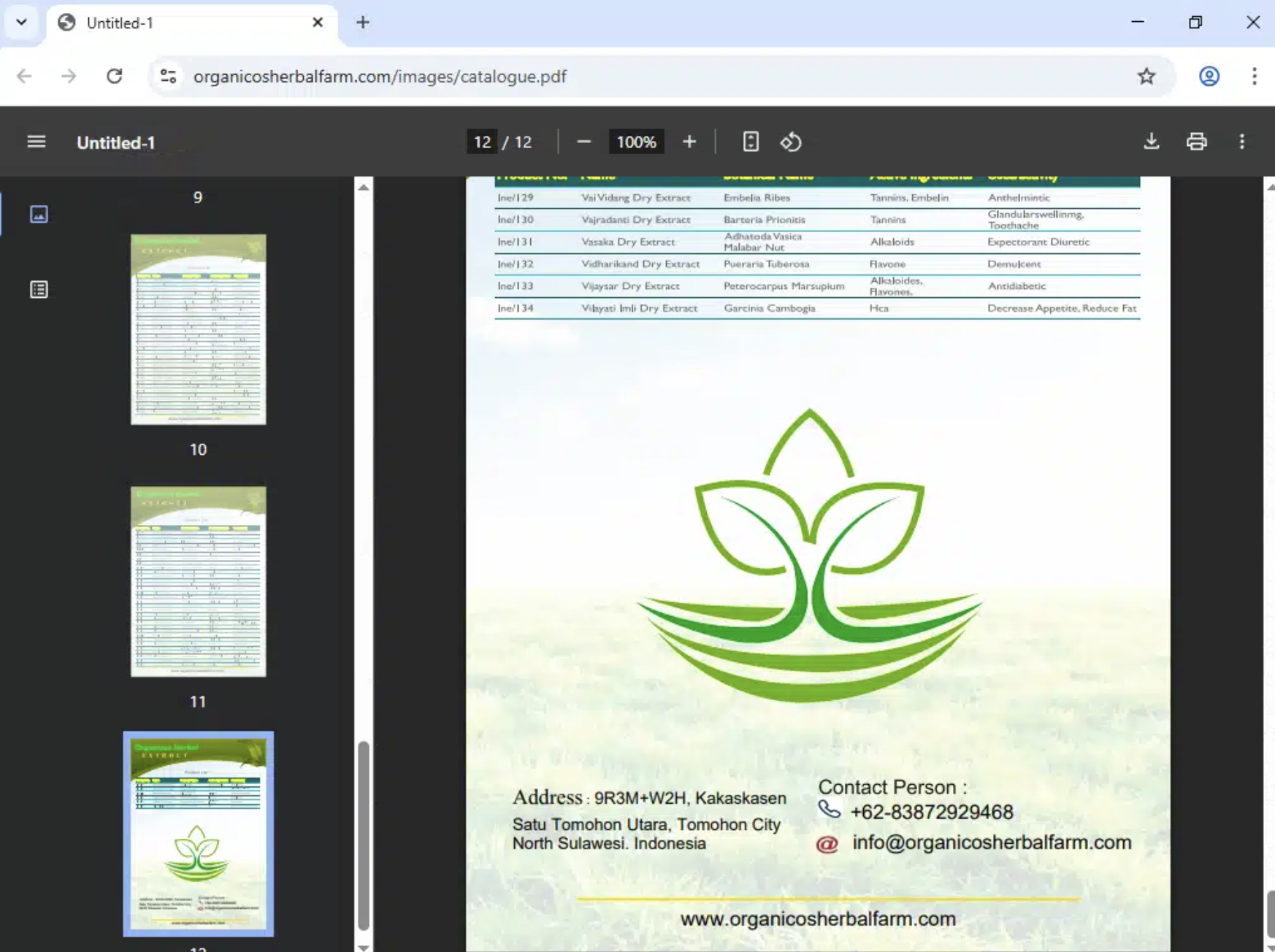Download the PDF file

click(x=1152, y=142)
